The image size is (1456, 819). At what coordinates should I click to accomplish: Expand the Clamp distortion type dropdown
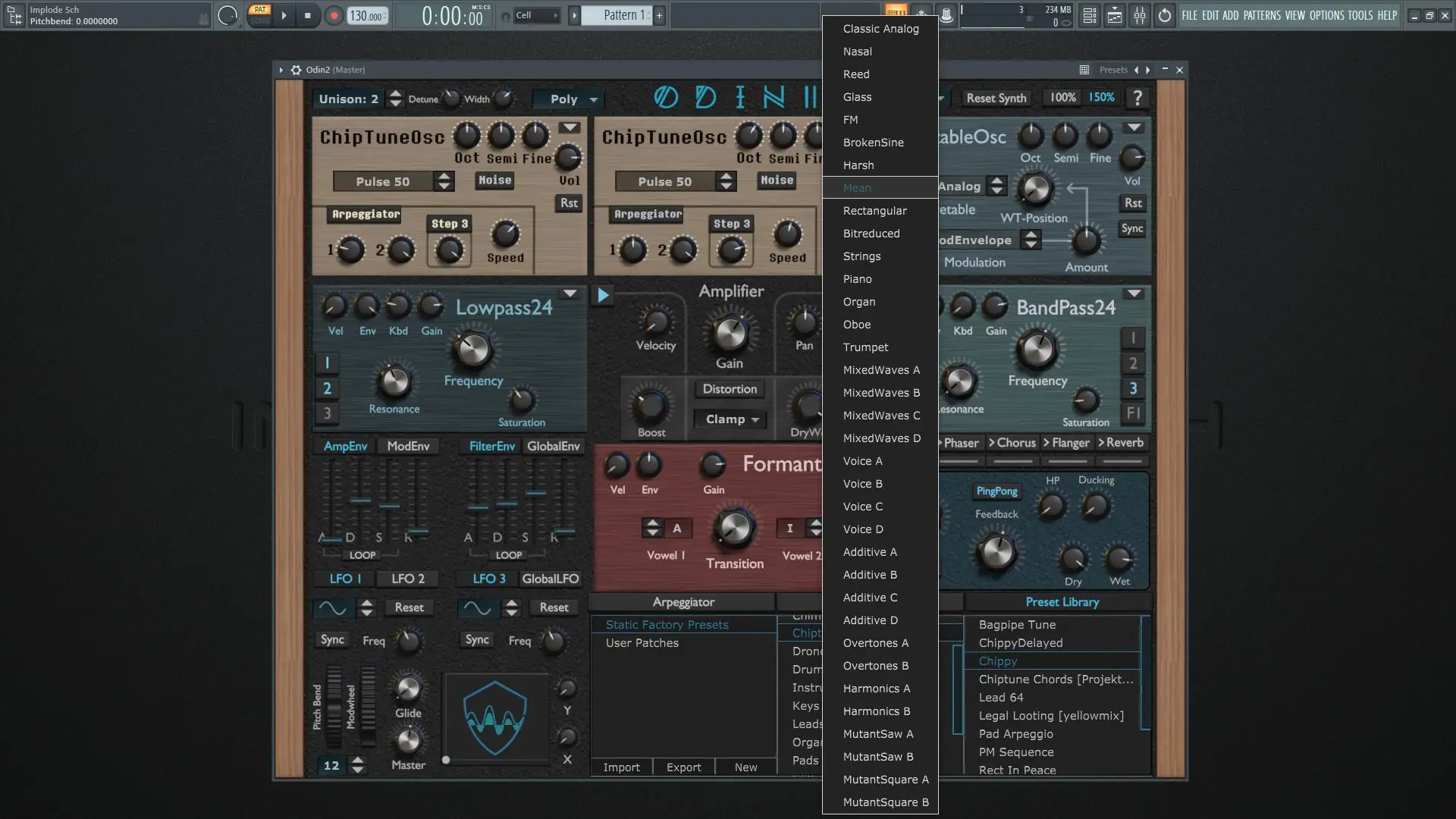click(x=731, y=419)
